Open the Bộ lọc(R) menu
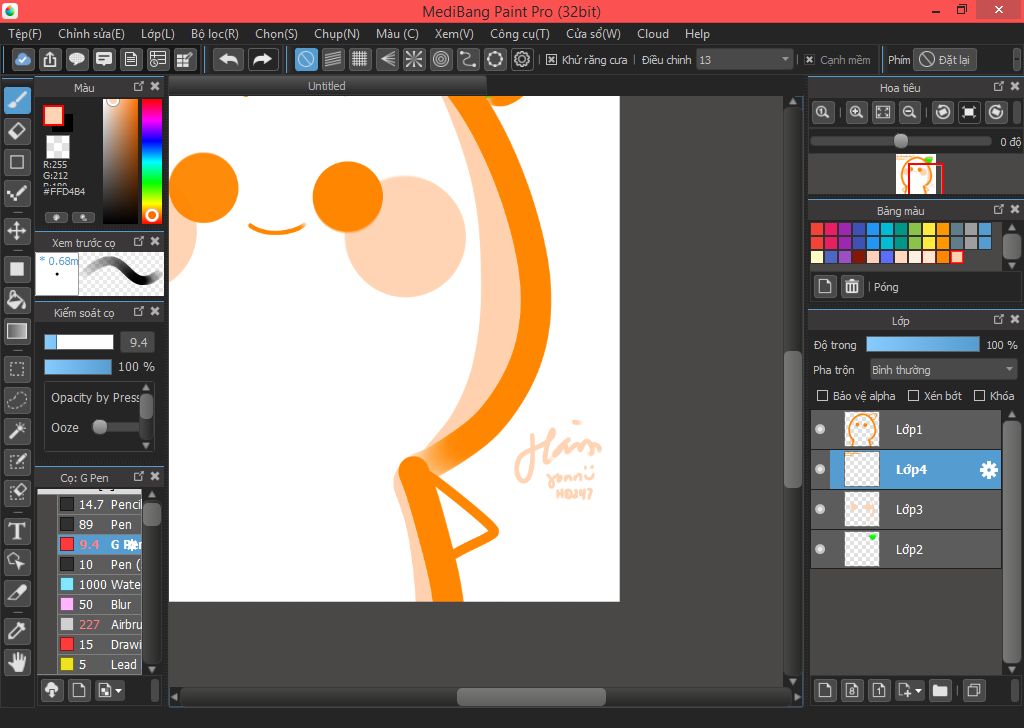The height and width of the screenshot is (728, 1024). click(x=214, y=34)
